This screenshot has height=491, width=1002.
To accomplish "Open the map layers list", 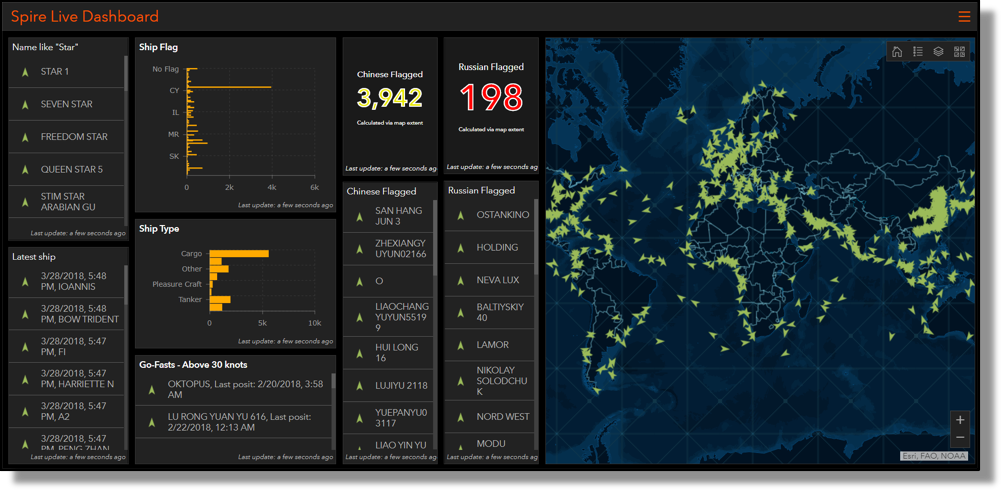I will click(938, 52).
